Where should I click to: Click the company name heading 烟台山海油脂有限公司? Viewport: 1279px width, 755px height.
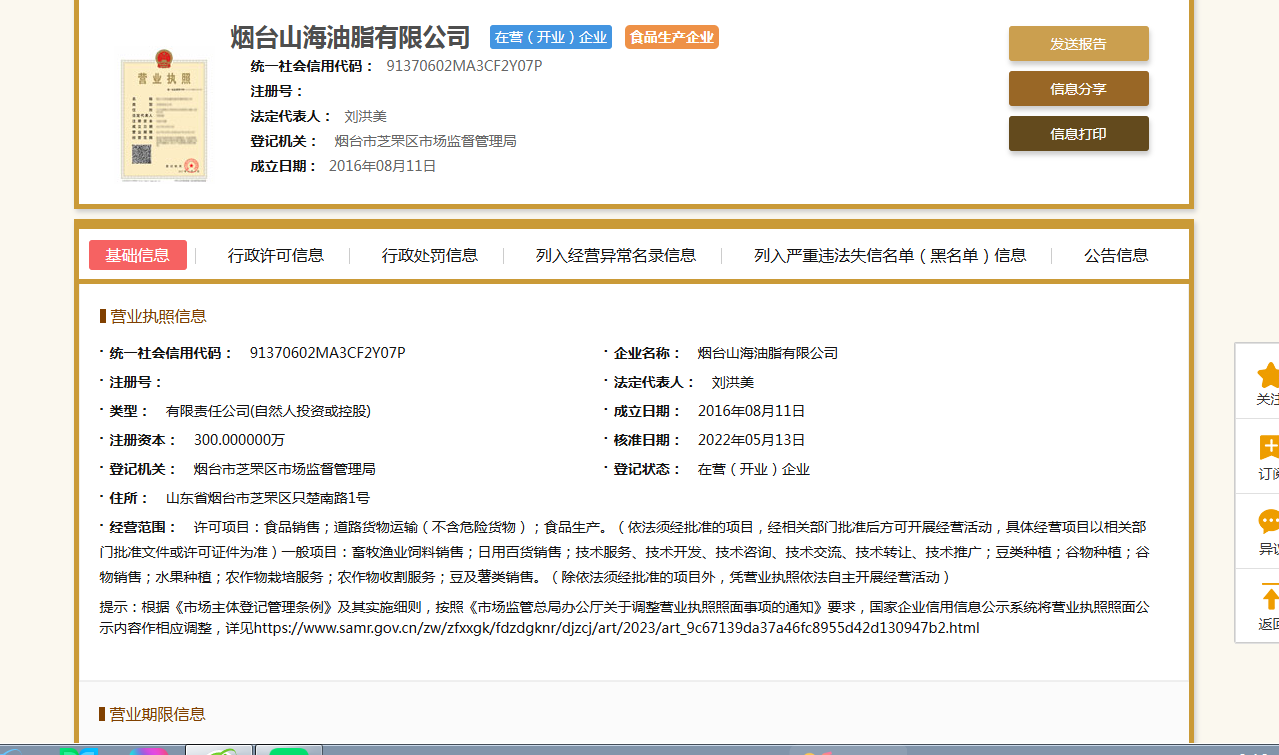coord(350,38)
